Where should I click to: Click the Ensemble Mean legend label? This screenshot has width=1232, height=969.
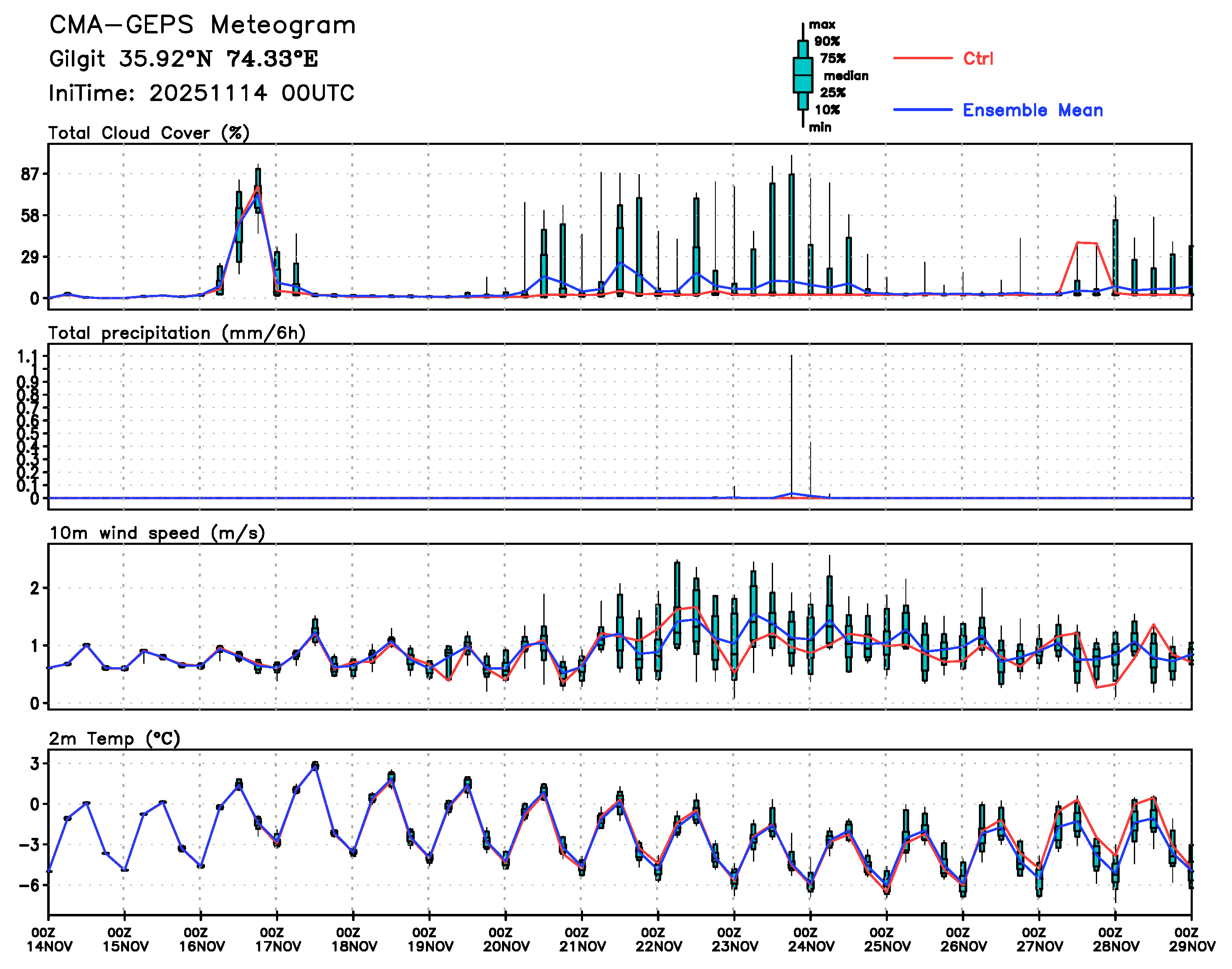[1032, 110]
